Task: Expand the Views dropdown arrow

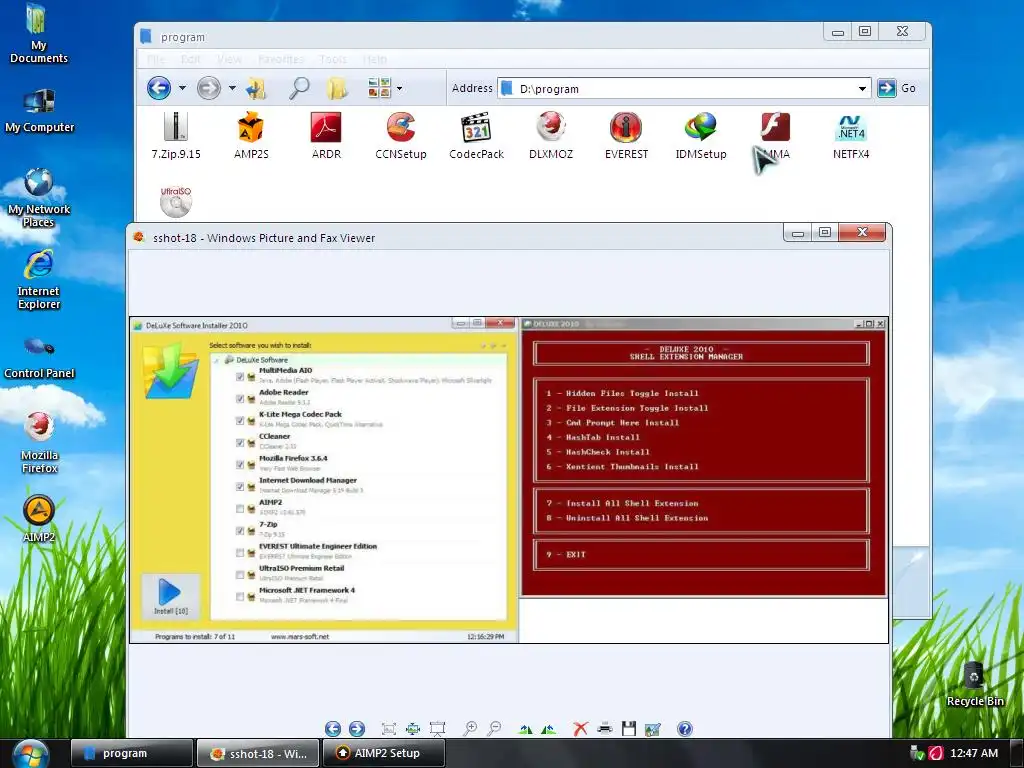Action: click(x=399, y=88)
